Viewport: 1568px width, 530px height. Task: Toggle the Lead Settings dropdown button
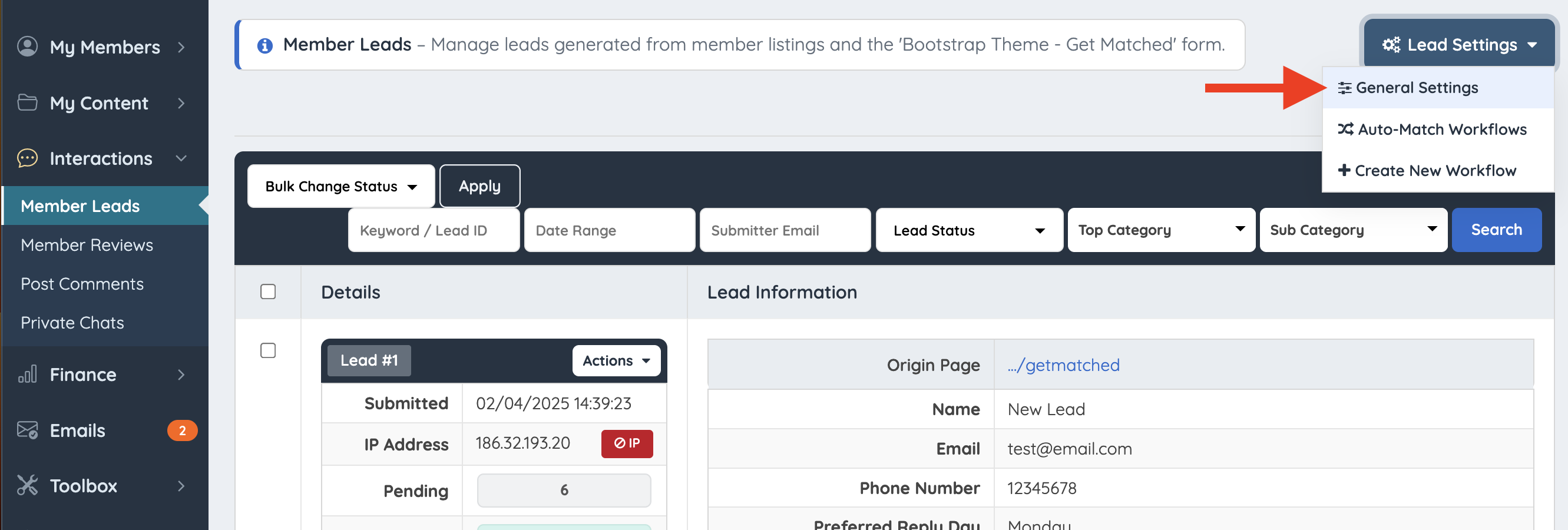1458,44
